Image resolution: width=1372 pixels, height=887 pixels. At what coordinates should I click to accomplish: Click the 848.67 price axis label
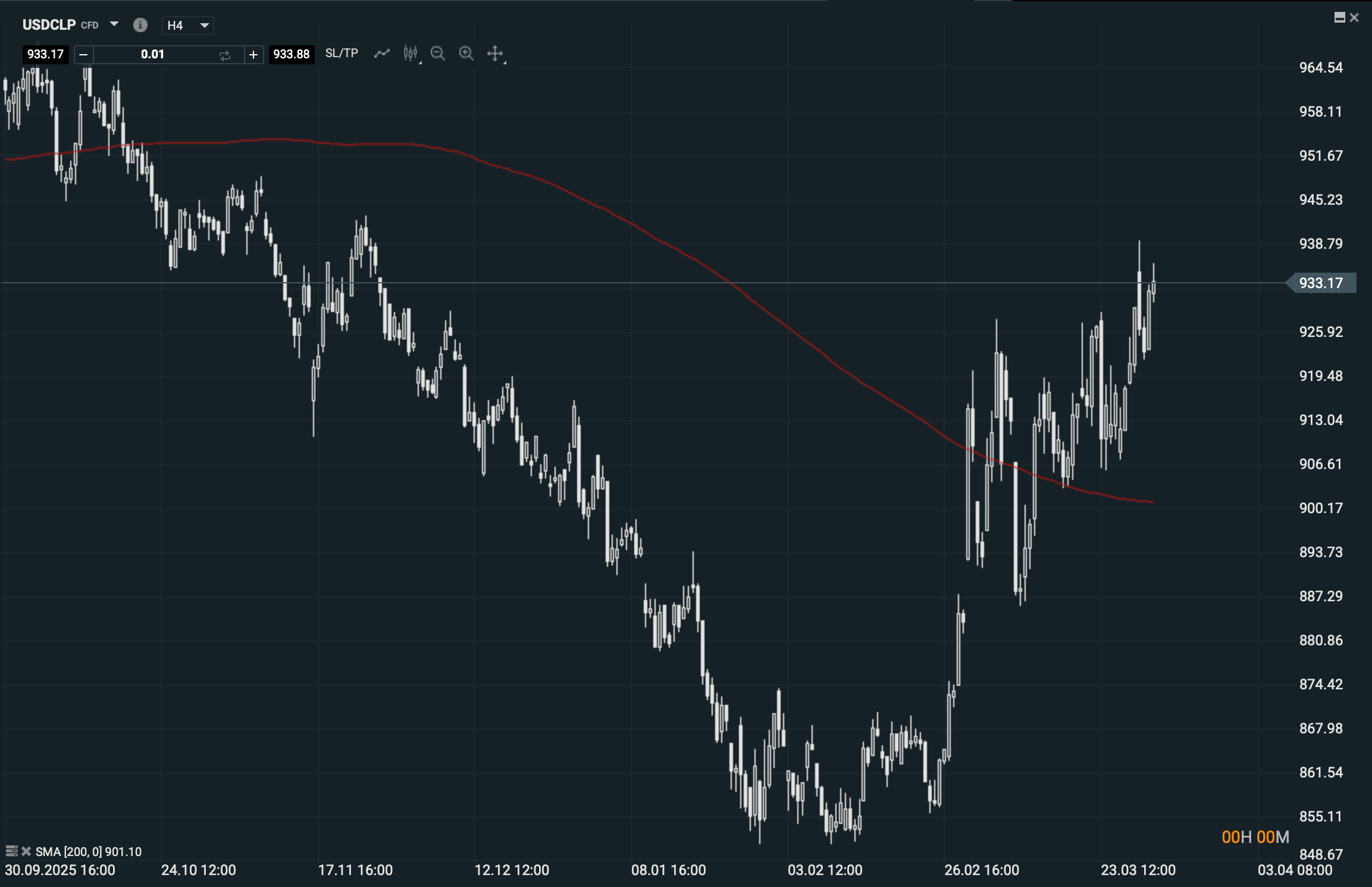[x=1321, y=855]
